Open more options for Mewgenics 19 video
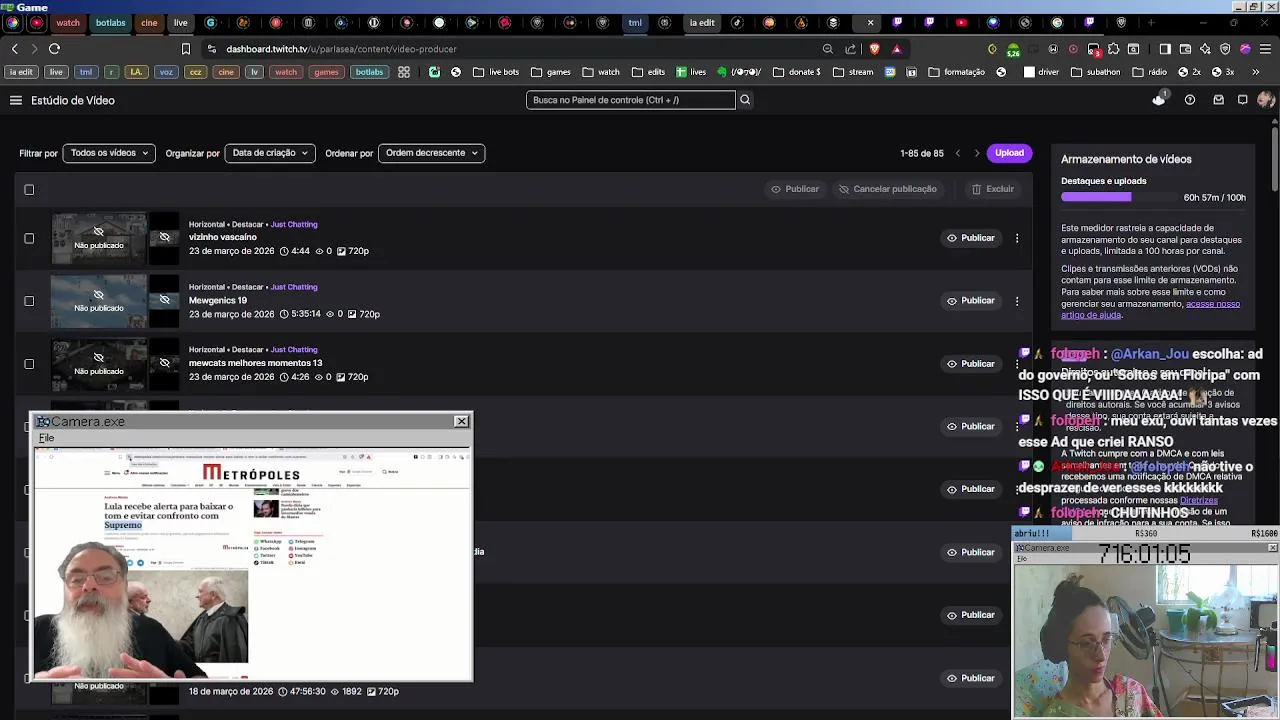1280x720 pixels. 1017,301
